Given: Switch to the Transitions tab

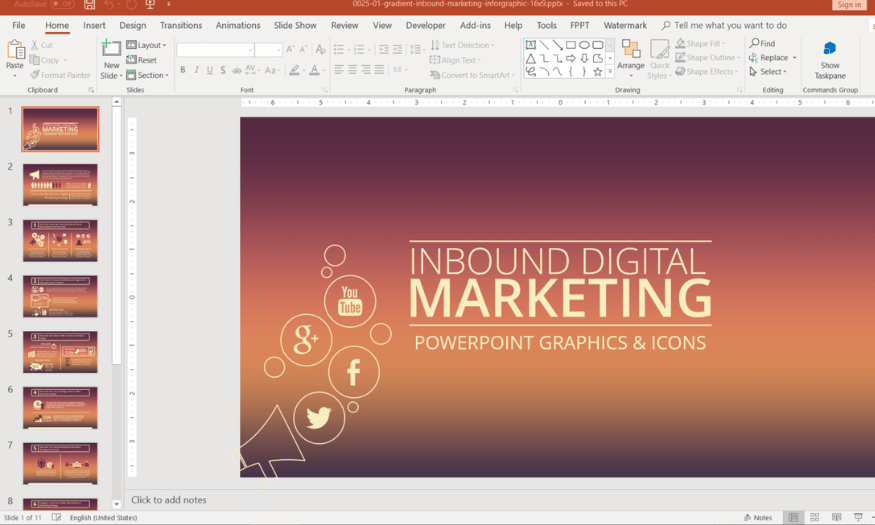Looking at the screenshot, I should point(181,25).
